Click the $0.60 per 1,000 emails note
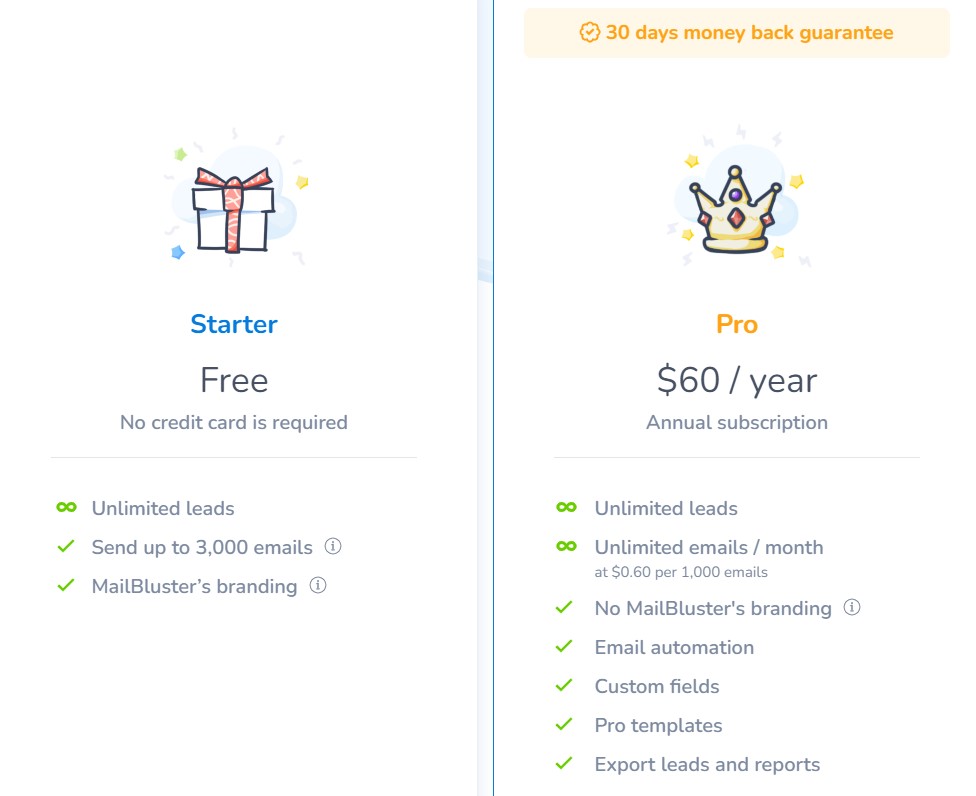This screenshot has height=796, width=976. pyautogui.click(x=681, y=572)
